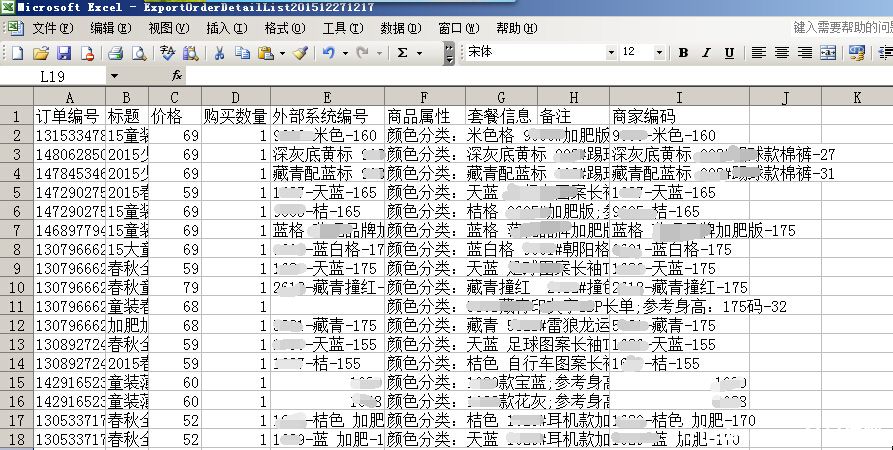The image size is (893, 450).
Task: Open Print Preview magnifier icon
Action: [x=138, y=53]
